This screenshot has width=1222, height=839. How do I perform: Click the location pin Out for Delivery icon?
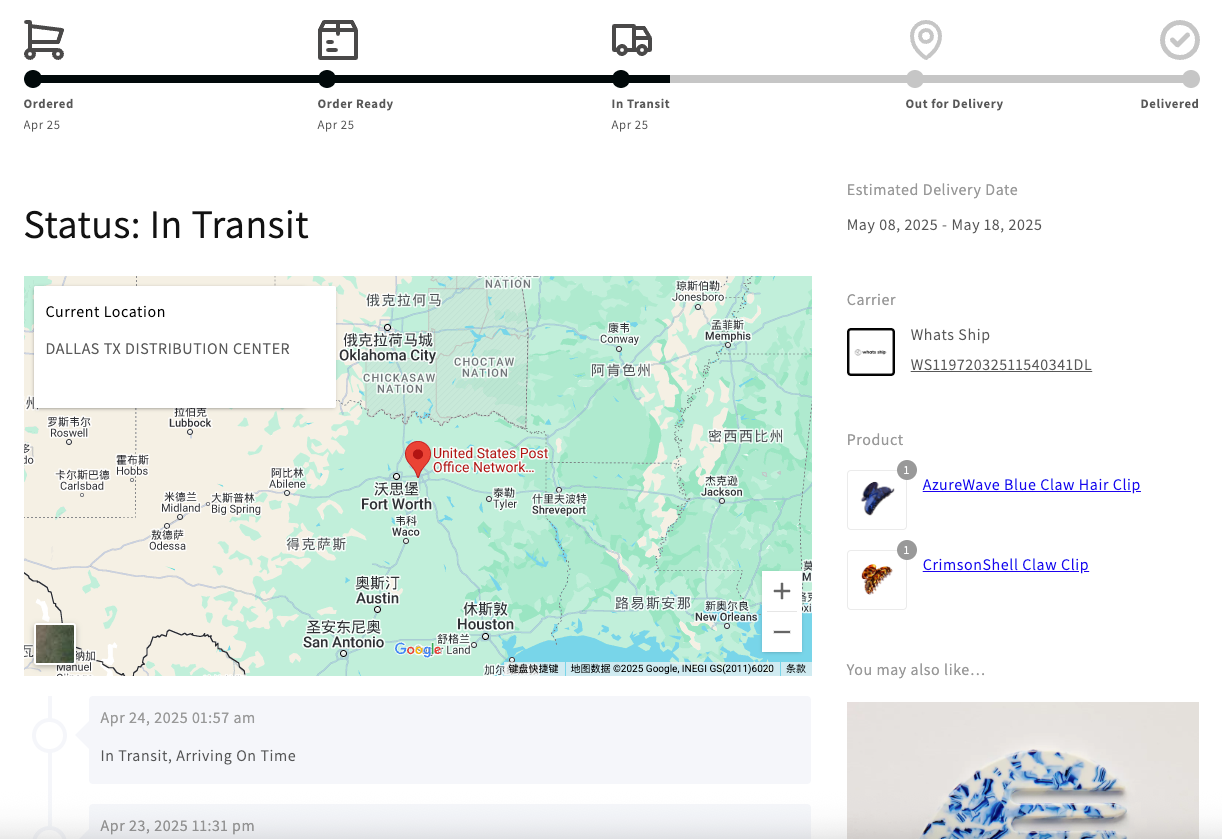pos(926,40)
